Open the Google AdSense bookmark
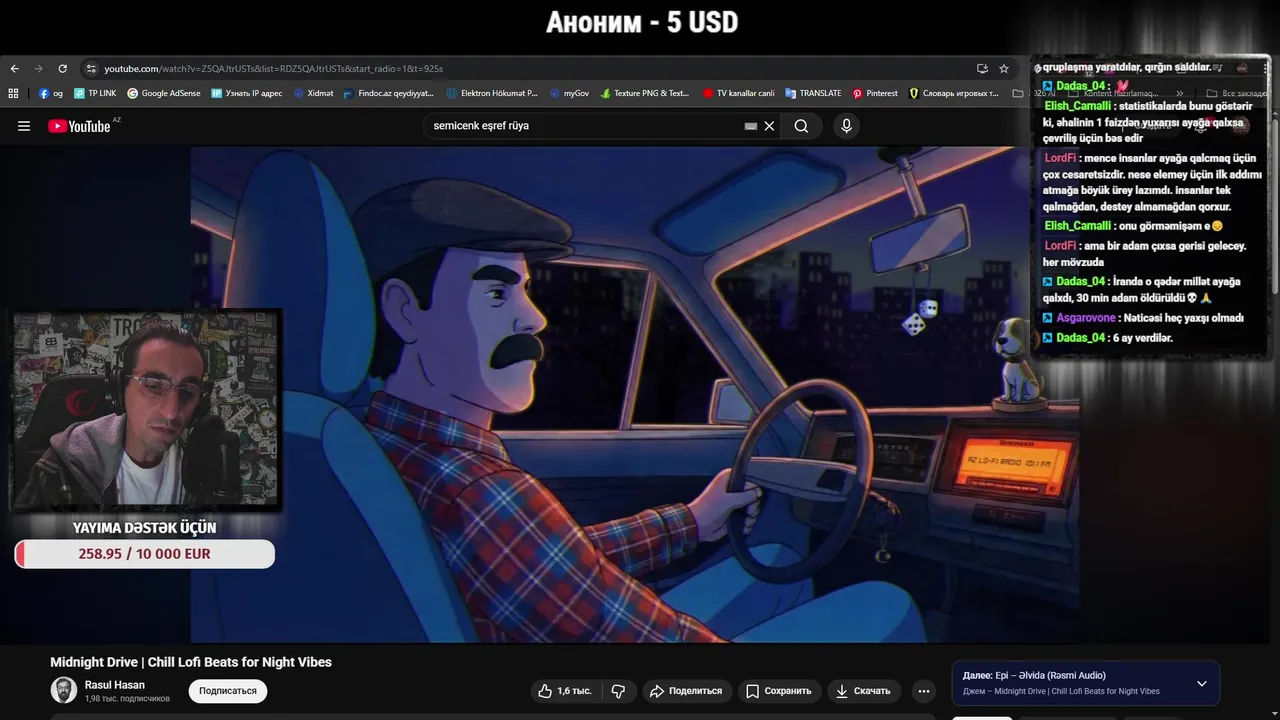 tap(164, 93)
